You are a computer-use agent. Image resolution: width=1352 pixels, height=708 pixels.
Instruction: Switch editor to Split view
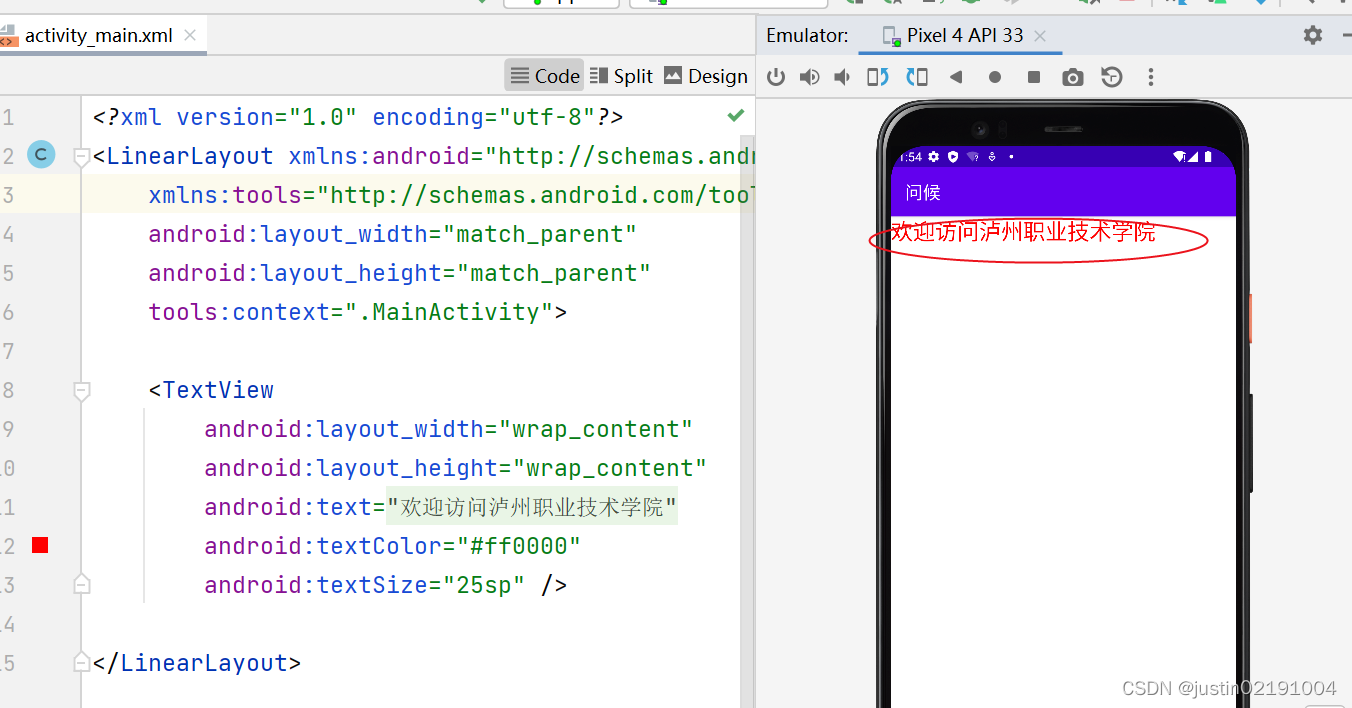(x=621, y=76)
